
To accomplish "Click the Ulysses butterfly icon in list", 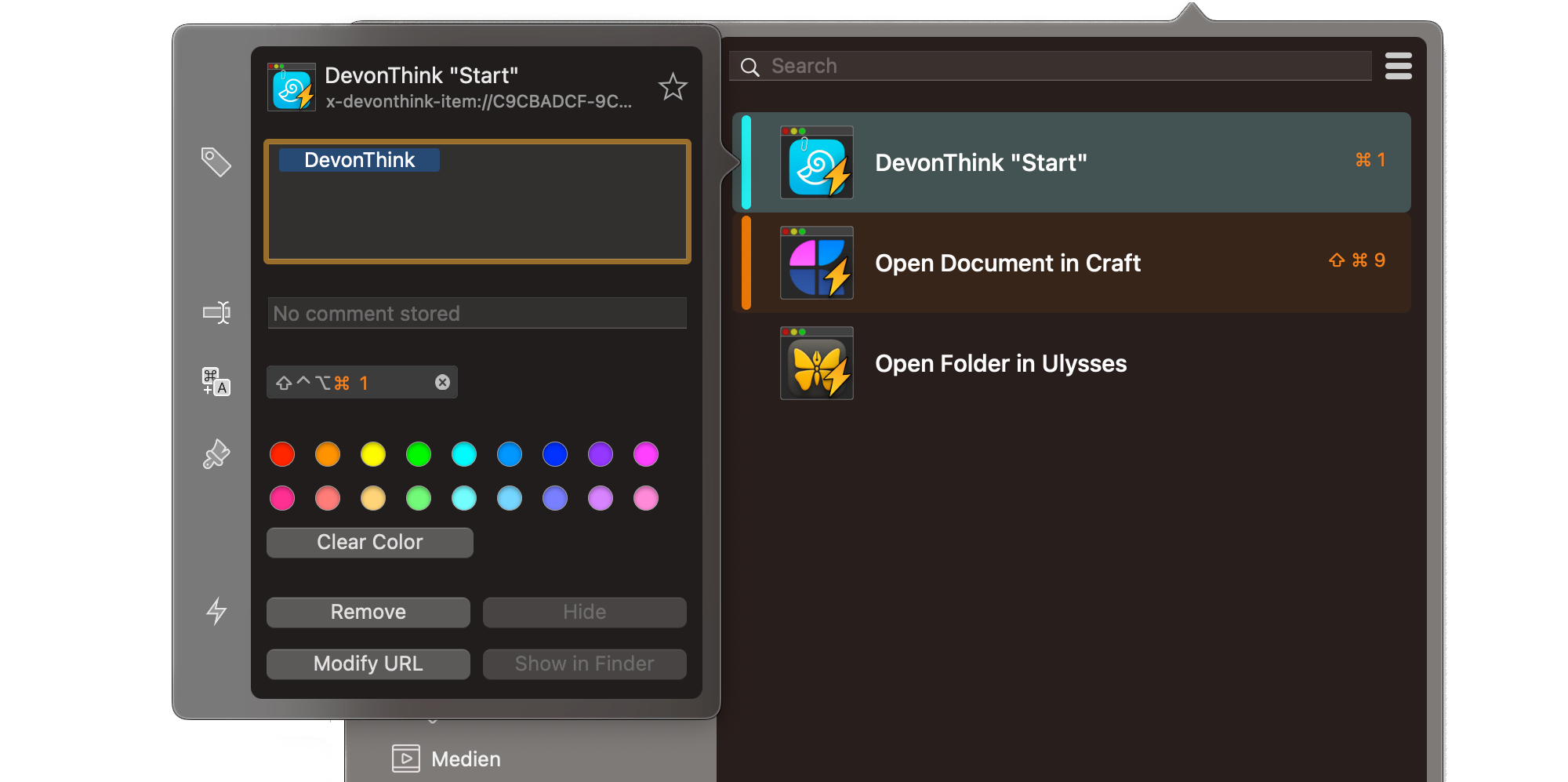I will click(817, 363).
